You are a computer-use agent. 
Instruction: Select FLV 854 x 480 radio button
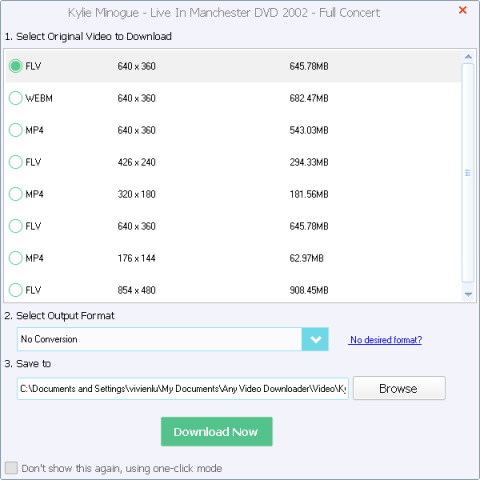(x=15, y=290)
